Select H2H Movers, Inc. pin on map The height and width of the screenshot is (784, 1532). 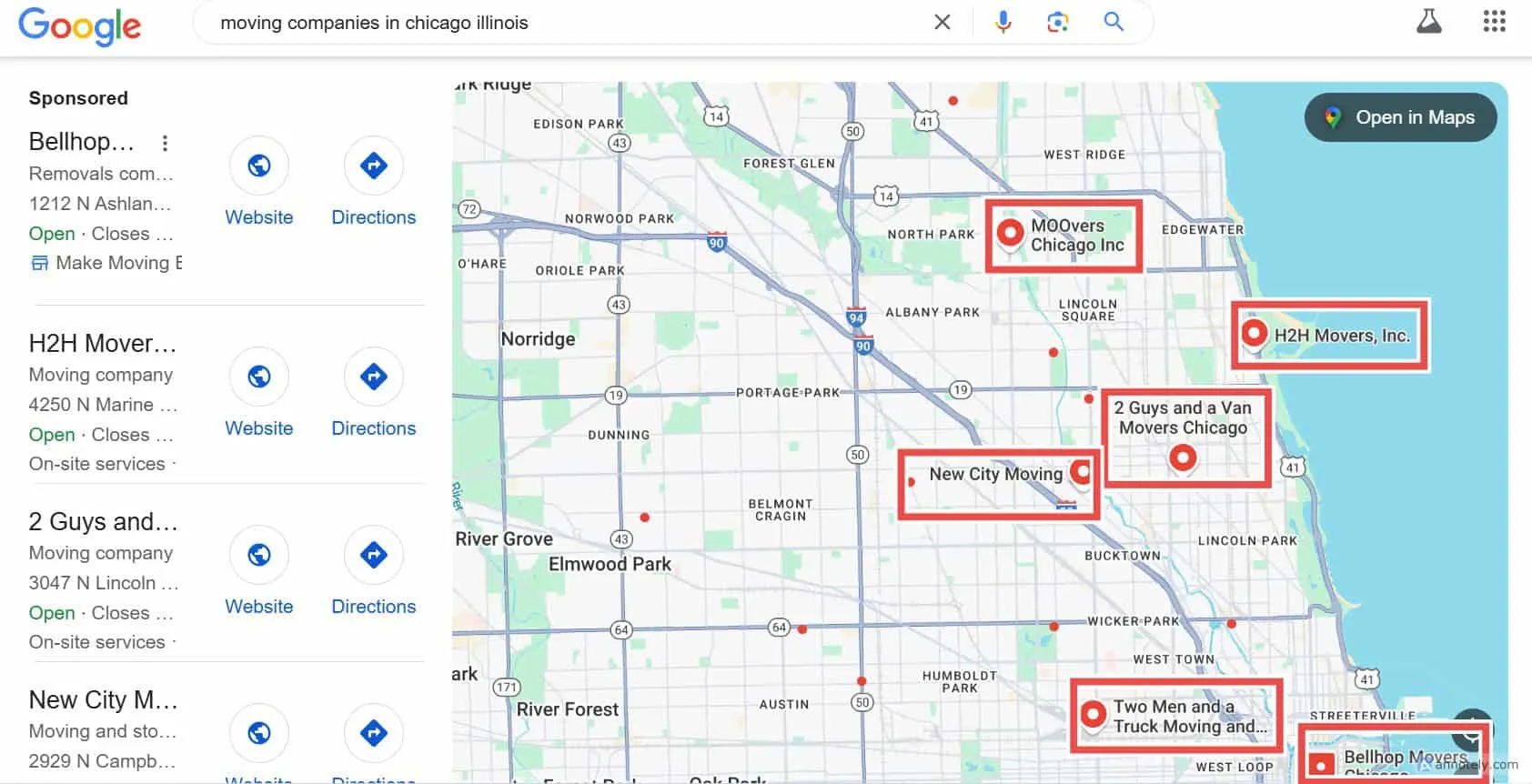pos(1254,333)
